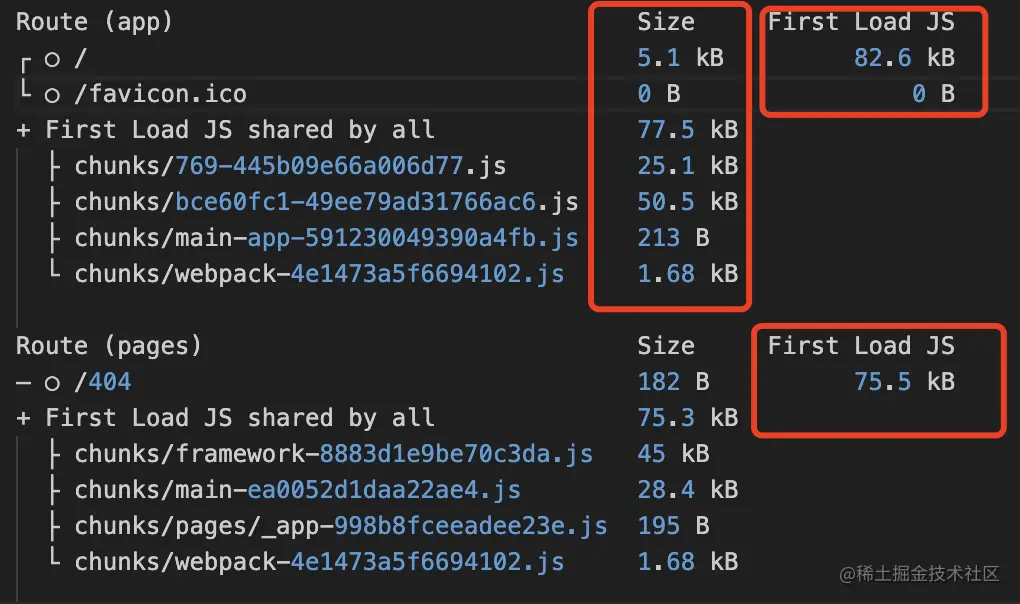Click the 75.5 kB First Load value
This screenshot has height=604, width=1020.
pyautogui.click(x=904, y=382)
